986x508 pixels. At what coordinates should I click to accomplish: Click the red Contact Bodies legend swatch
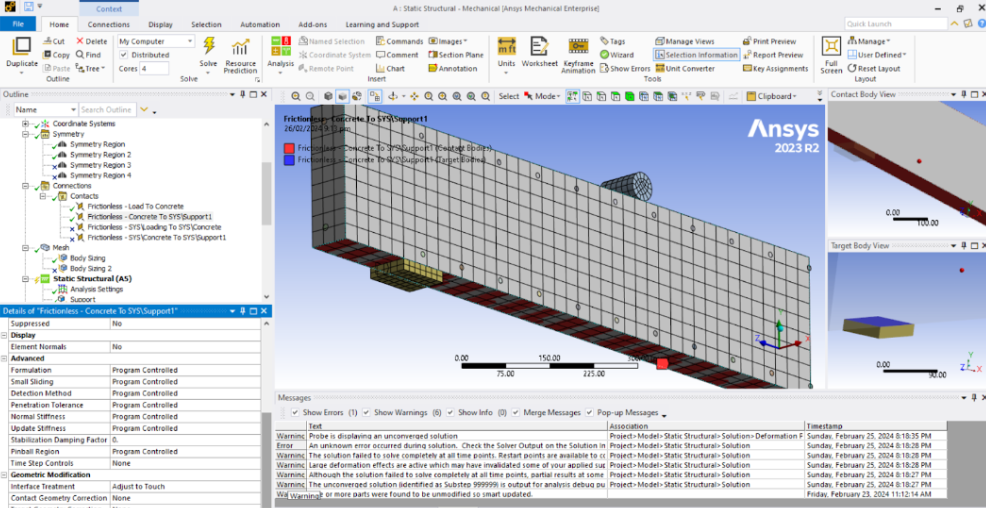pos(289,148)
